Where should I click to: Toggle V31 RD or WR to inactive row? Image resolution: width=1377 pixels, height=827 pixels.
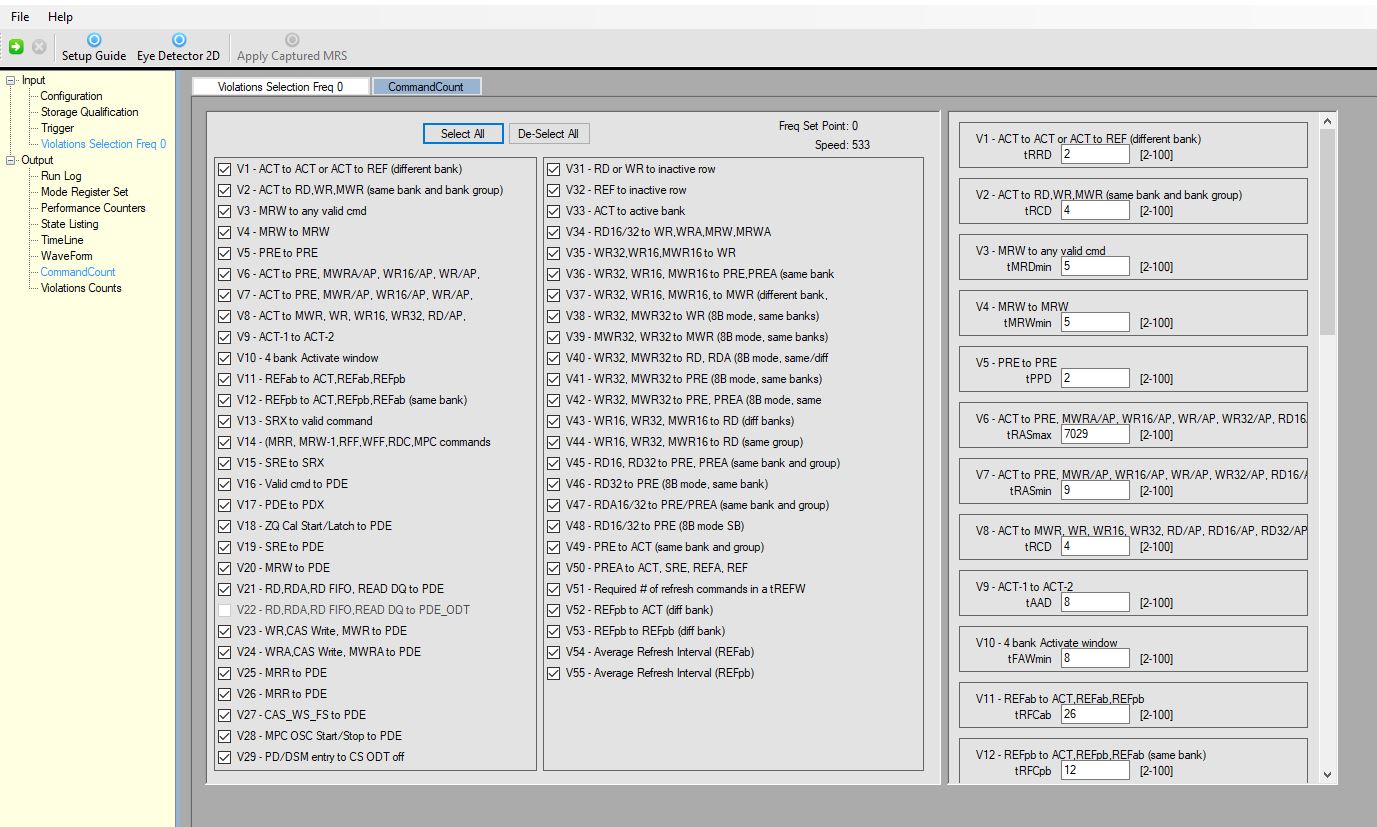[553, 169]
